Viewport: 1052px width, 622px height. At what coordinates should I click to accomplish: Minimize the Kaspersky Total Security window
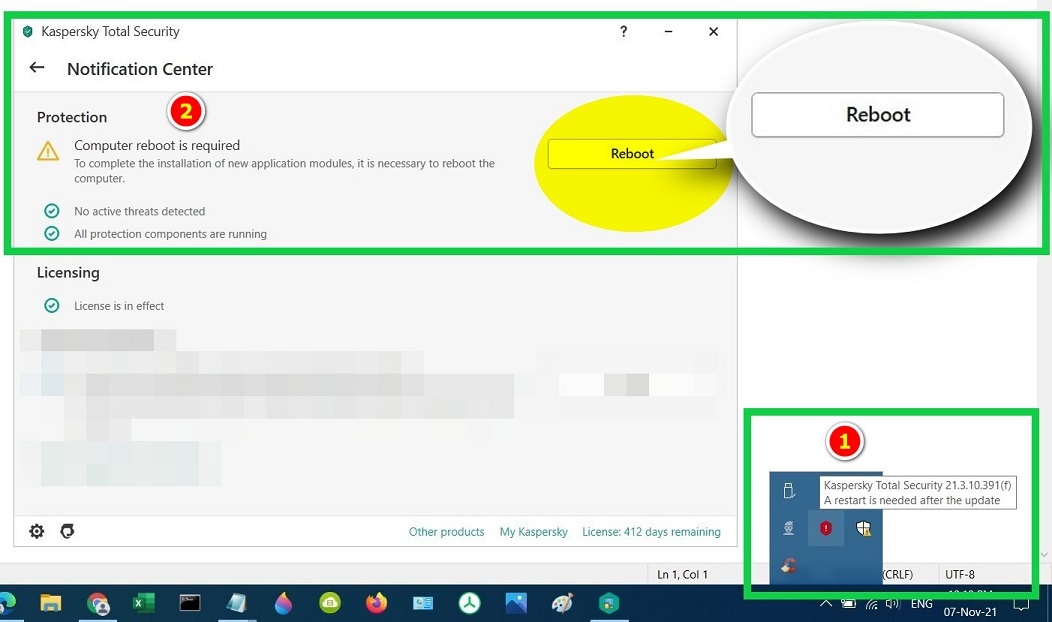[x=668, y=32]
